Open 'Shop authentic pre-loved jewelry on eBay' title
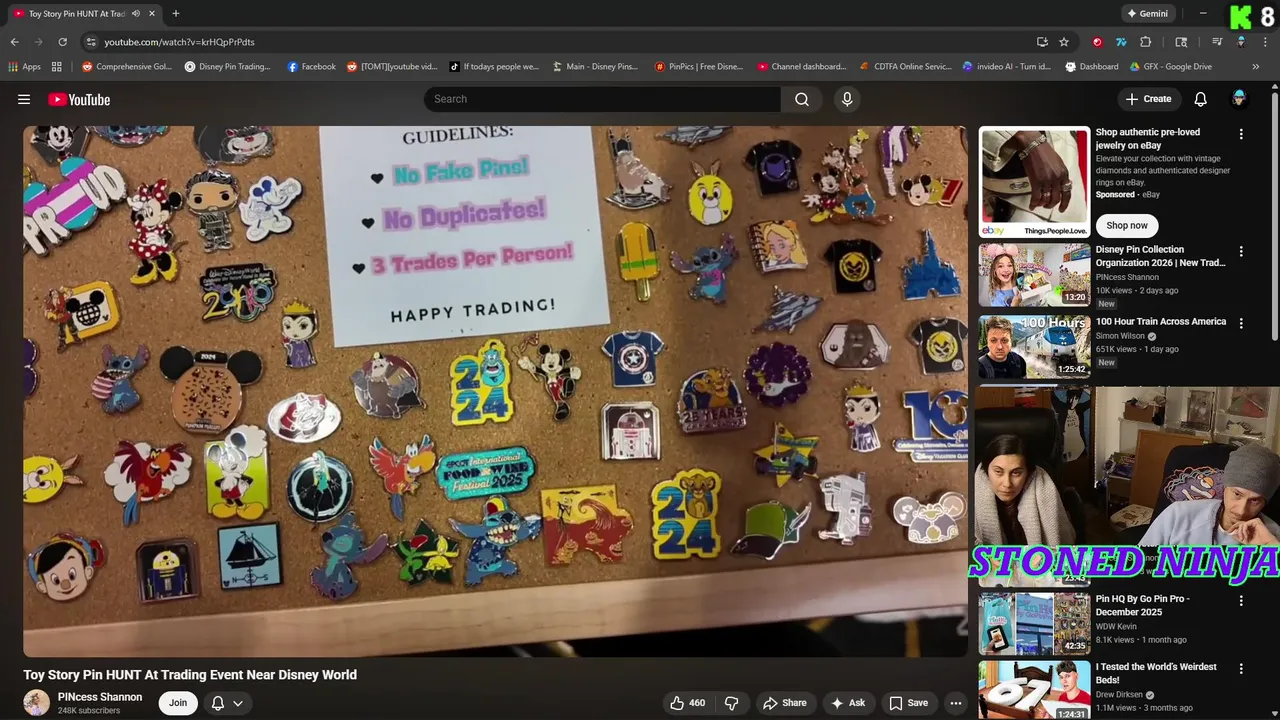Image resolution: width=1280 pixels, height=720 pixels. click(x=1148, y=139)
